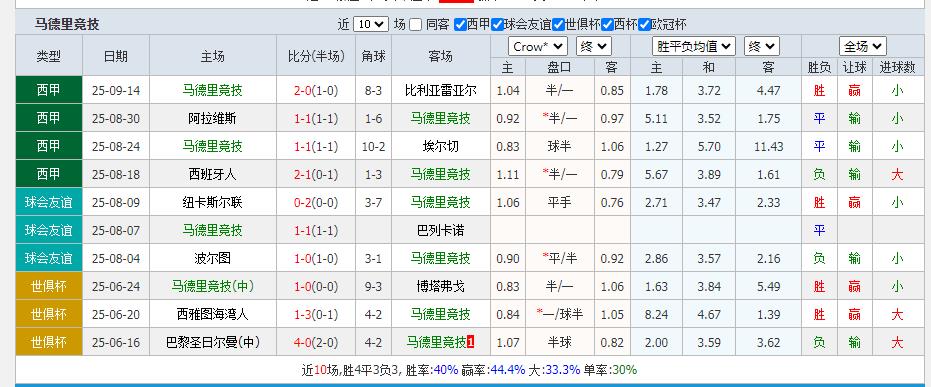931x387 pixels.
Task: Click 埃尔切 away team link
Action: coord(441,147)
